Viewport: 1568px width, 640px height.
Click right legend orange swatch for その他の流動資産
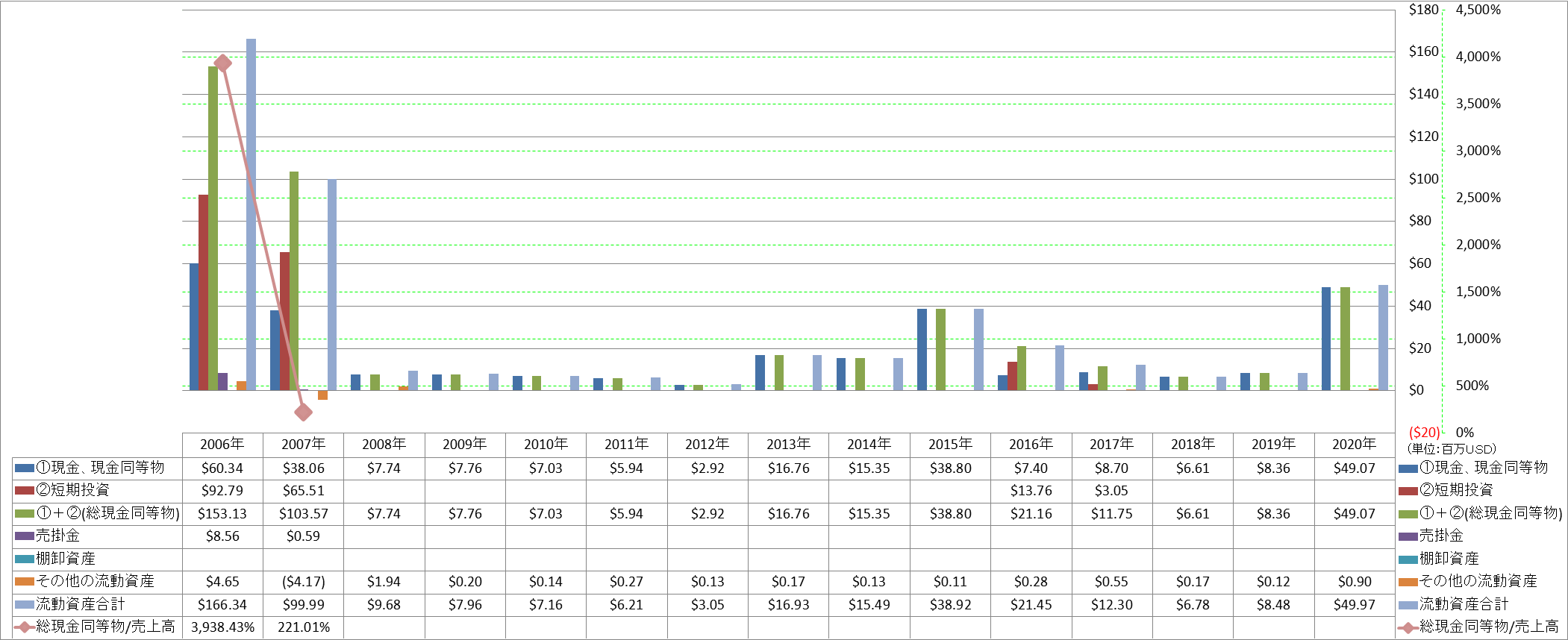[1408, 582]
